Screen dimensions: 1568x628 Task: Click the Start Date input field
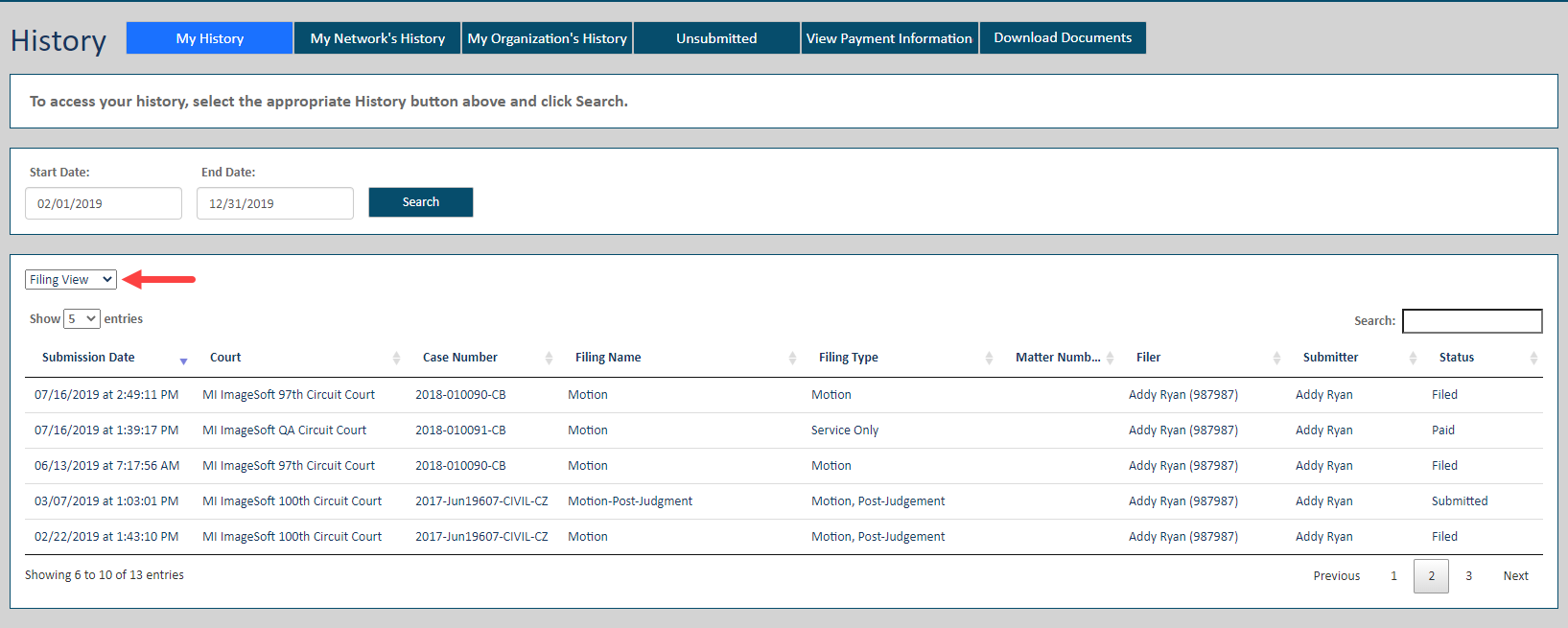104,203
